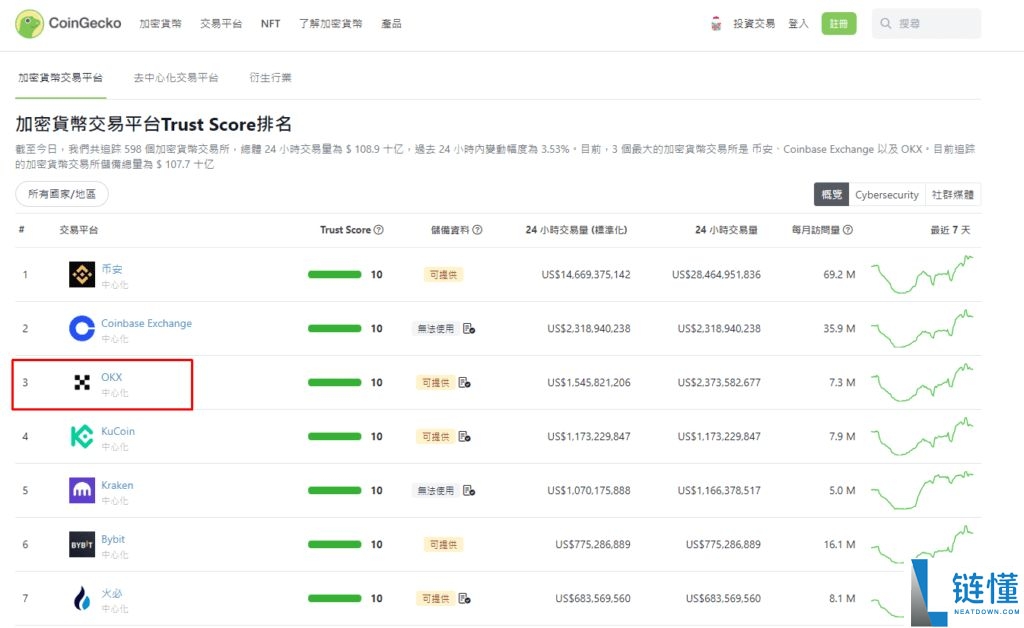Open the 了解加密貨幣 navigation menu
1024x628 pixels.
[x=330, y=24]
